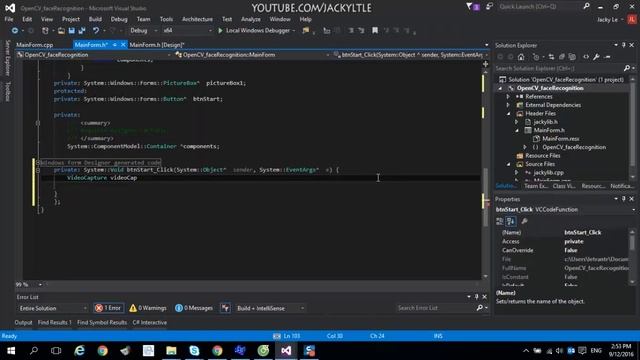Open Internet Explorer from the taskbar

(x=79, y=351)
